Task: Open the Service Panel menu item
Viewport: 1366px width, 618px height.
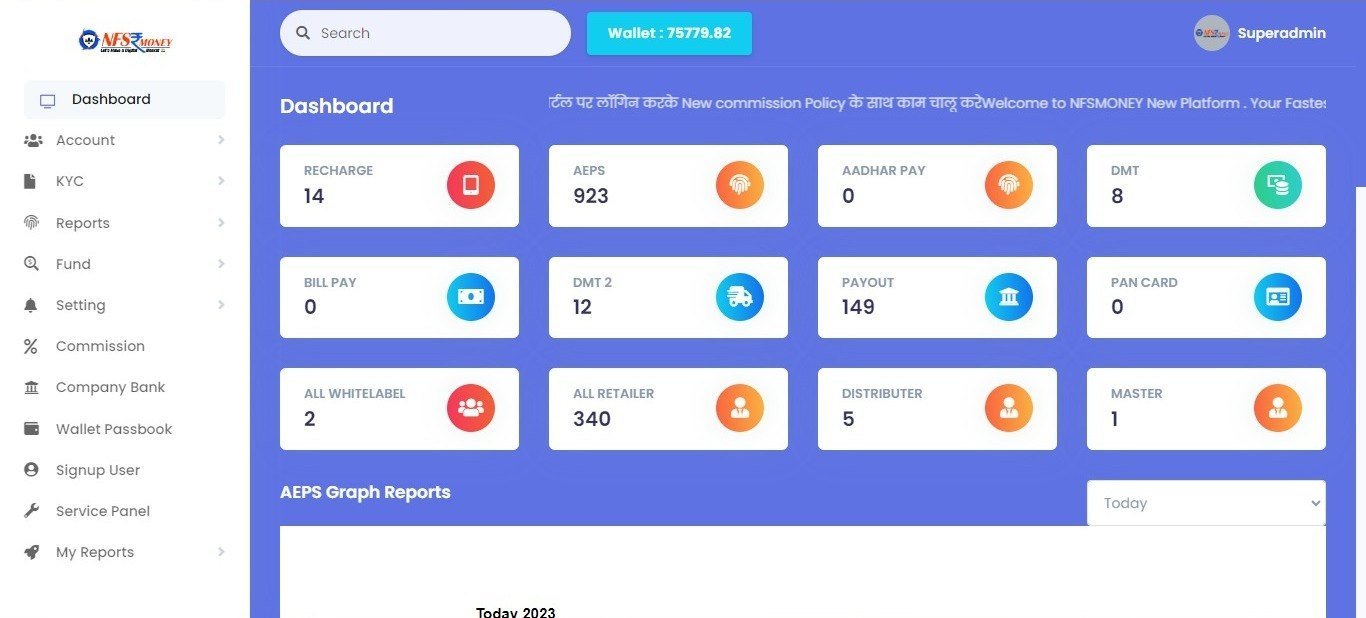Action: [x=102, y=511]
